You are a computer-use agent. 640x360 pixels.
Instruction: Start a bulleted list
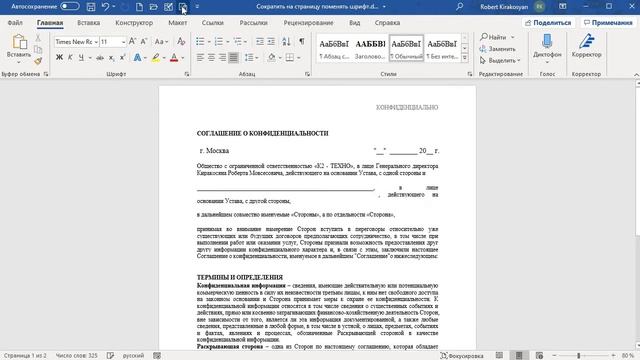coord(200,42)
